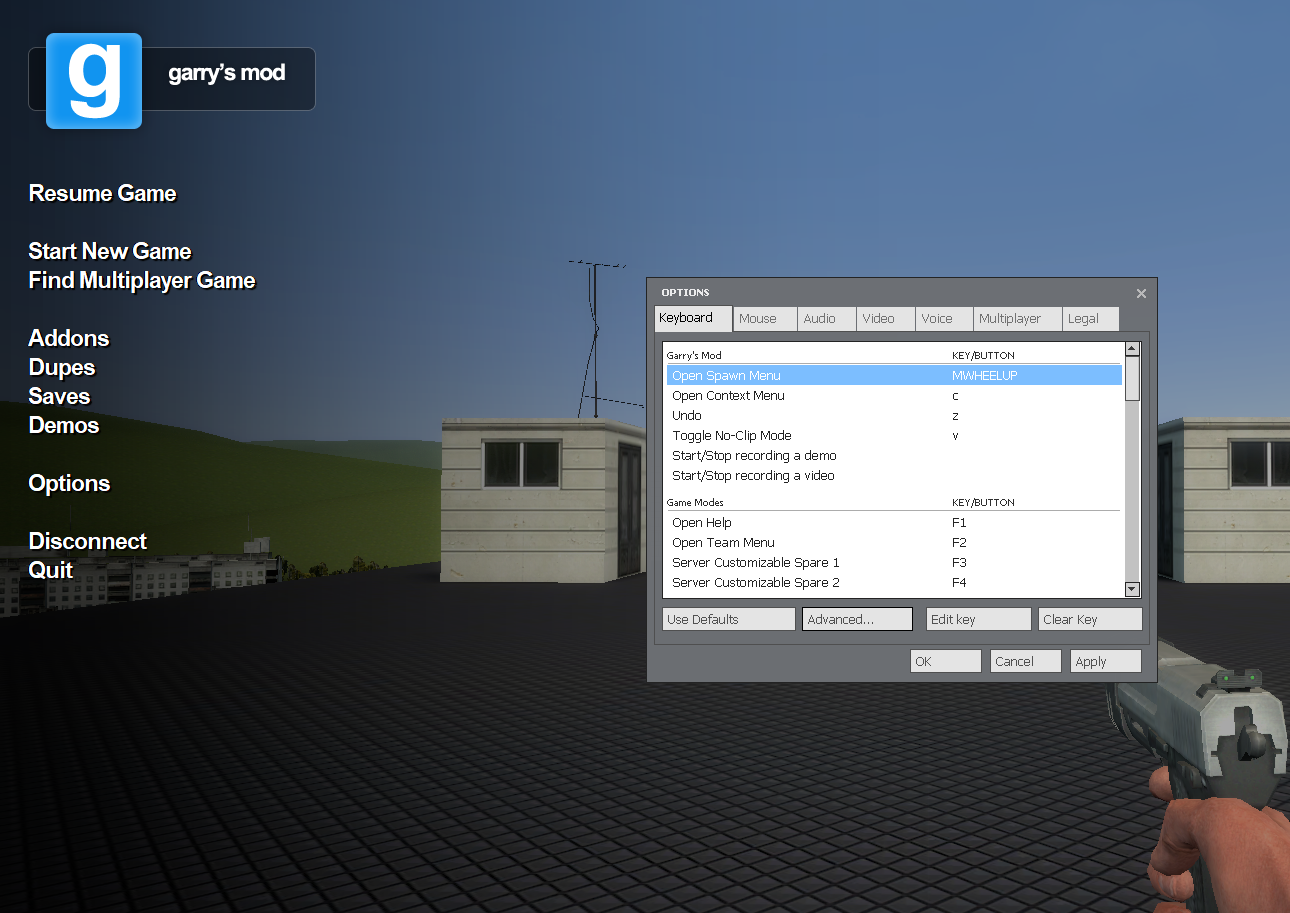The width and height of the screenshot is (1290, 913).
Task: Open the Addons menu
Action: tap(69, 338)
